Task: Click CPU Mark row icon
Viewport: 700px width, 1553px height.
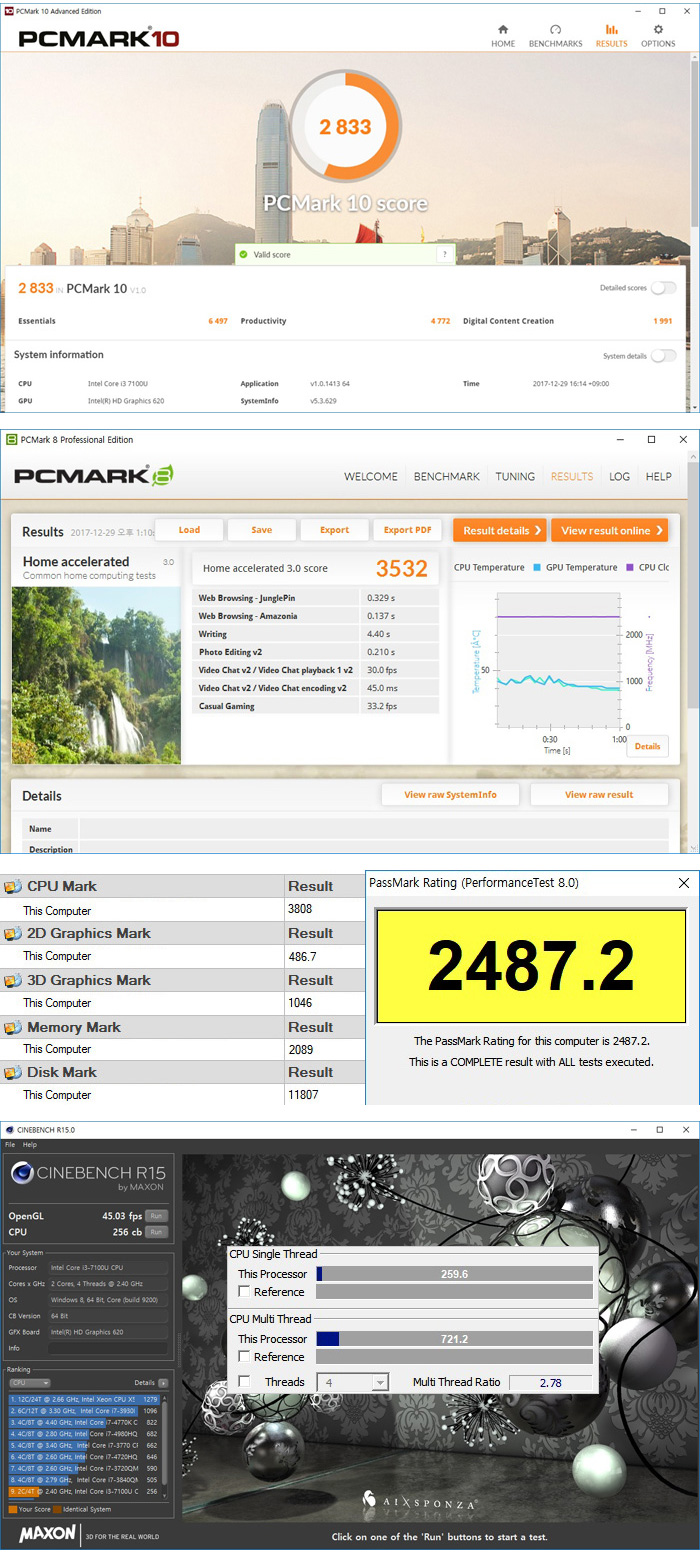Action: click(12, 887)
